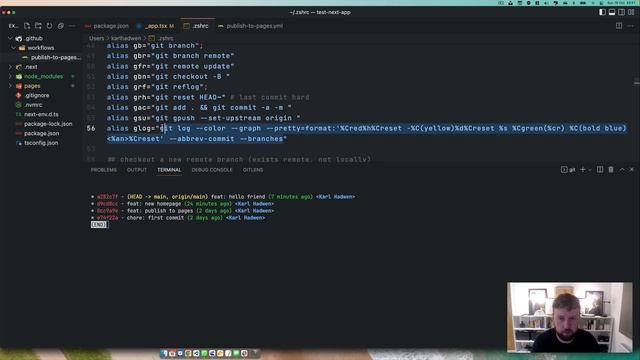Open the GitLens panel tab
Screen dimensions: 640x360
[253, 170]
